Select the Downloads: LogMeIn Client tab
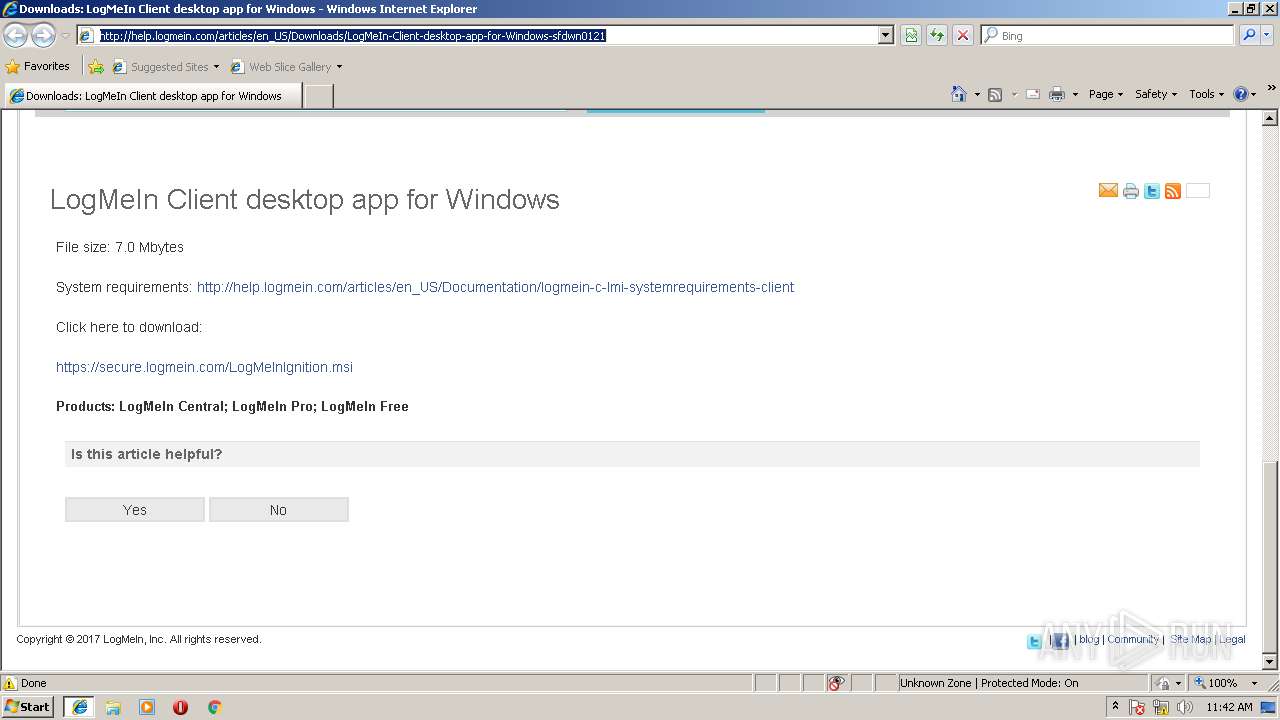 coord(153,96)
